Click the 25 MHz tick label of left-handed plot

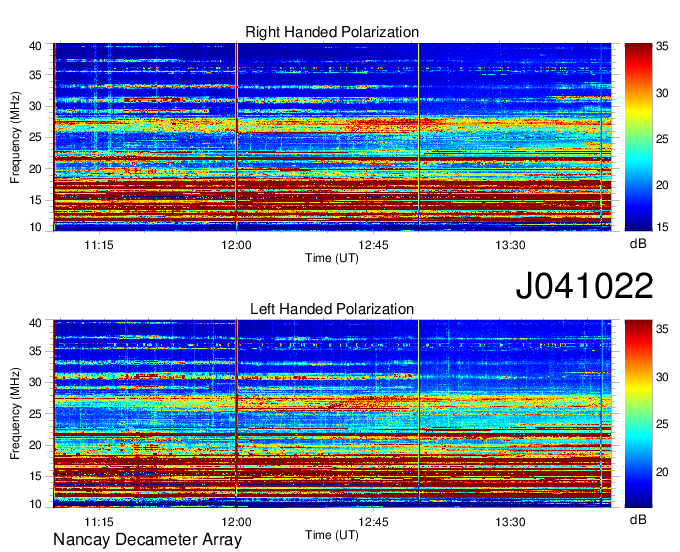[35, 414]
